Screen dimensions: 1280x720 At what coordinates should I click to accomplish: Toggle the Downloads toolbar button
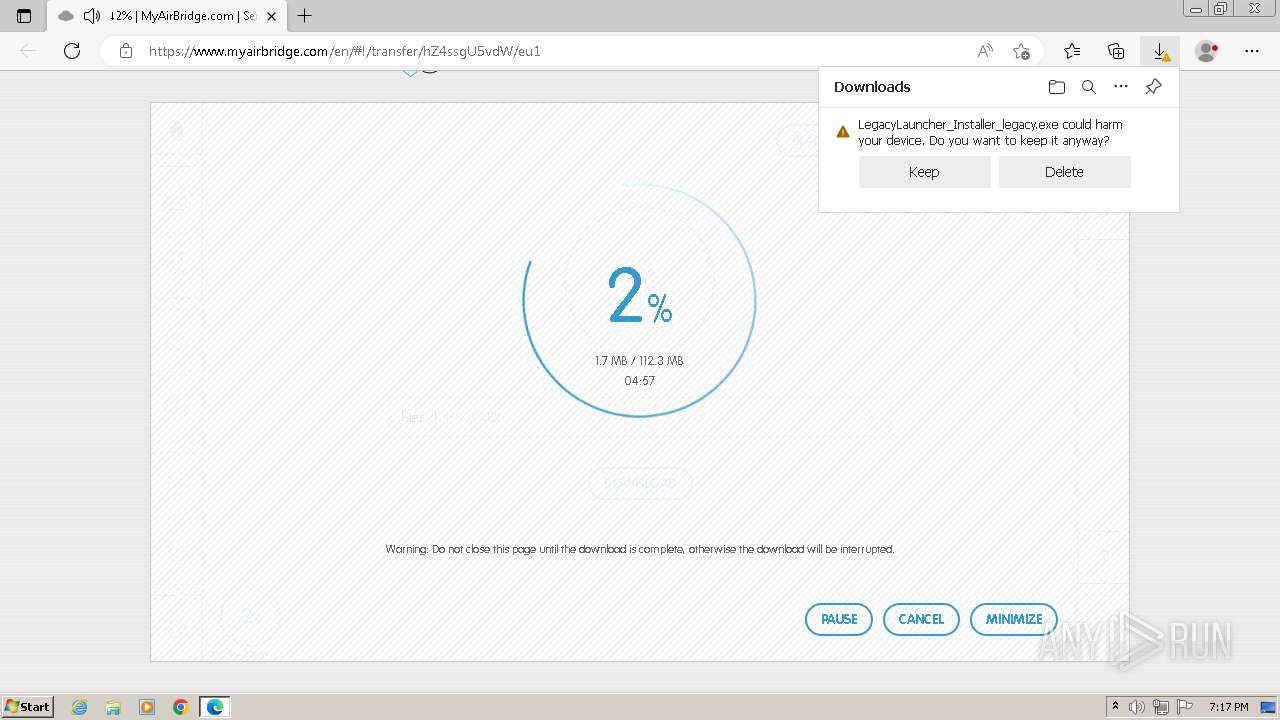[x=1160, y=51]
